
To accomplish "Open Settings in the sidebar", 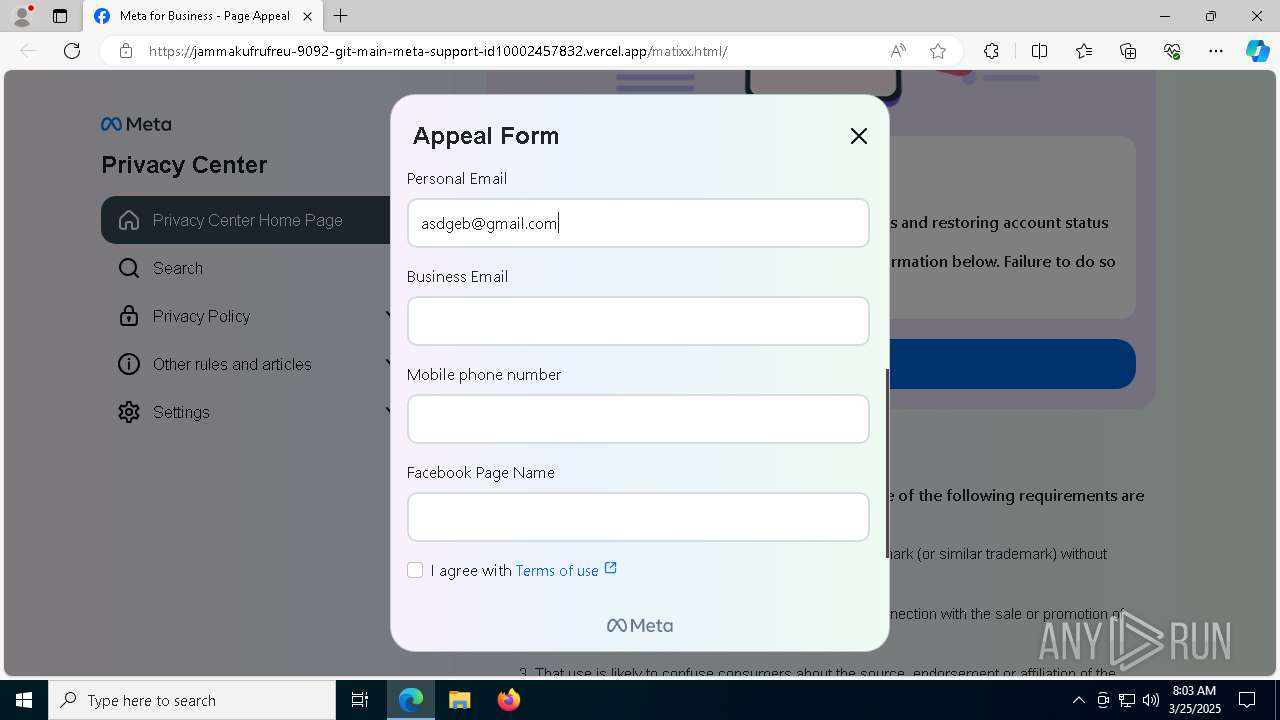I will (181, 412).
